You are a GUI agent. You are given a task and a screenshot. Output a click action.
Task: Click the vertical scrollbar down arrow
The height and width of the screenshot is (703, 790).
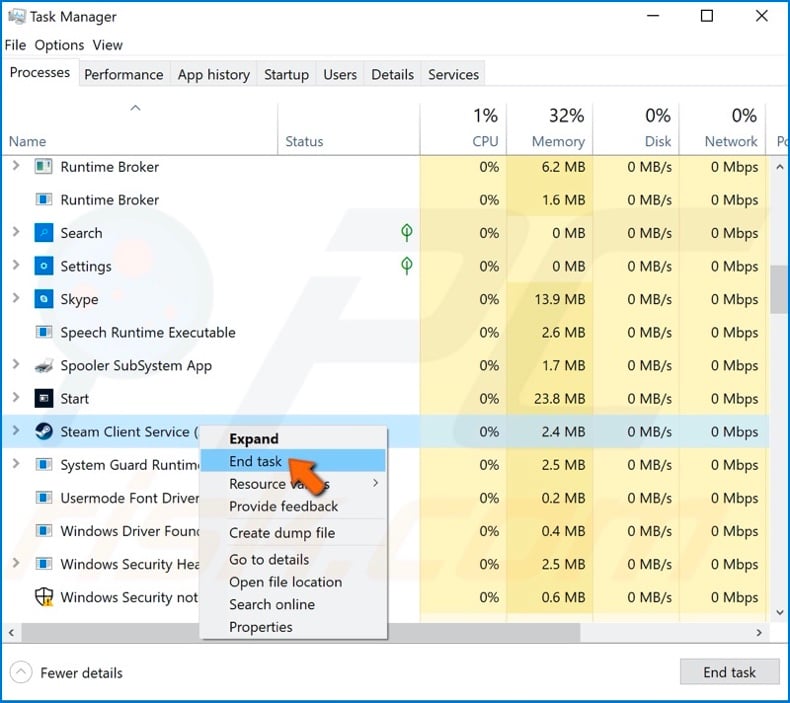[779, 612]
